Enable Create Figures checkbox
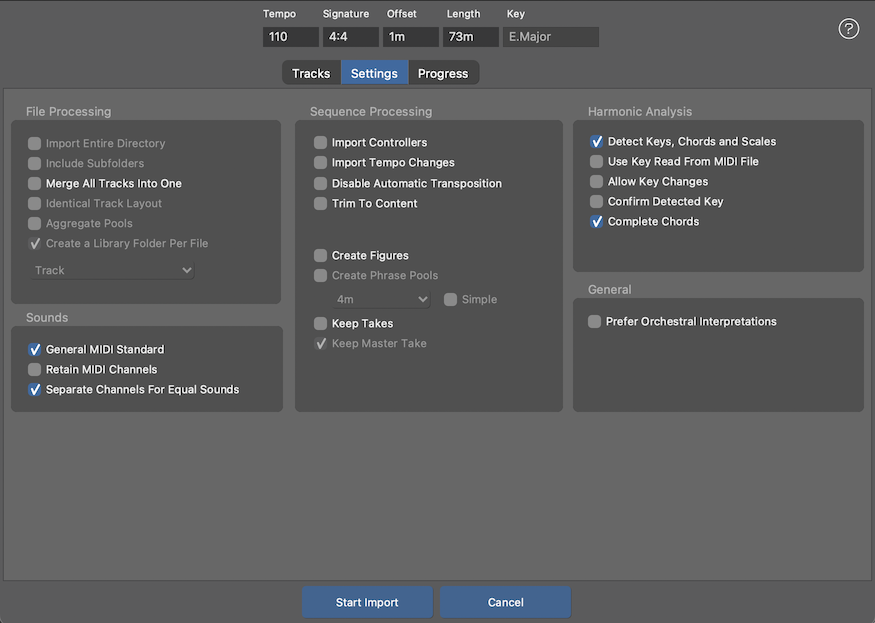 321,256
